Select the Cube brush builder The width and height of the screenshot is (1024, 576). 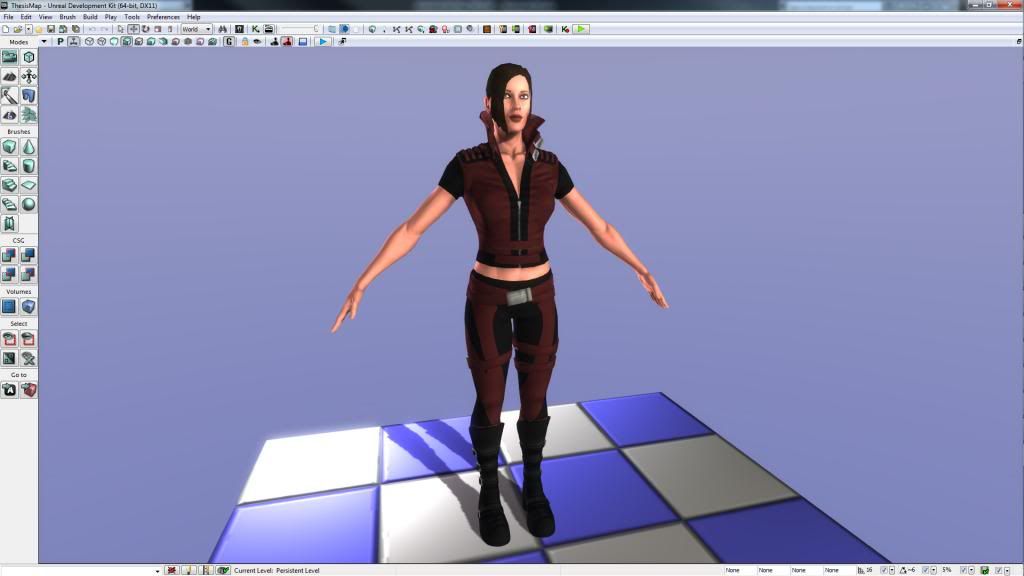click(10, 147)
